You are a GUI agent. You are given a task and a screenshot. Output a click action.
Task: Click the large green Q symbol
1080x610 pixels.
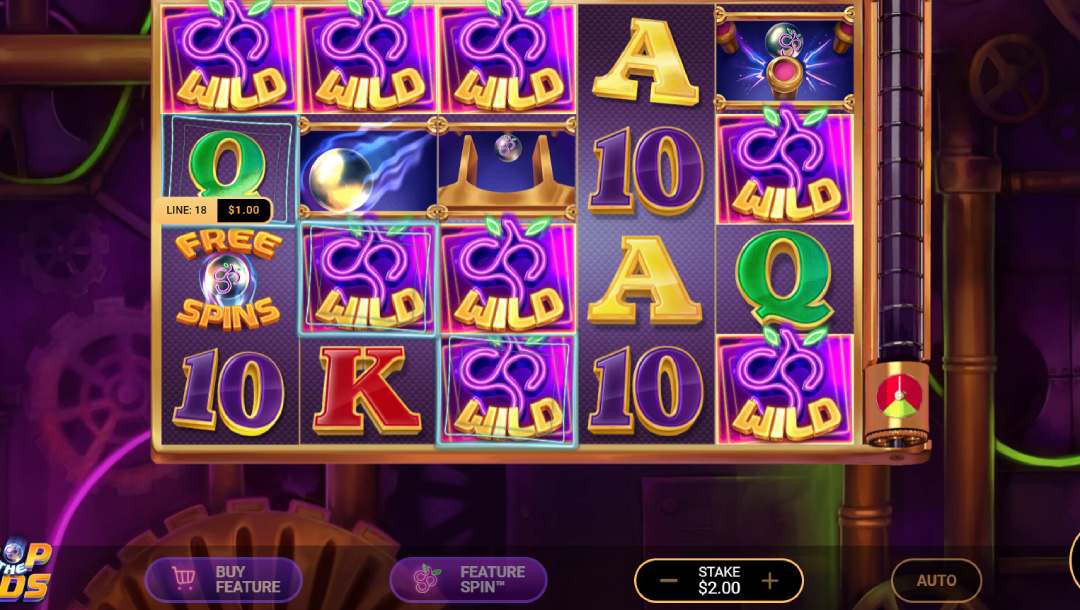click(x=785, y=278)
